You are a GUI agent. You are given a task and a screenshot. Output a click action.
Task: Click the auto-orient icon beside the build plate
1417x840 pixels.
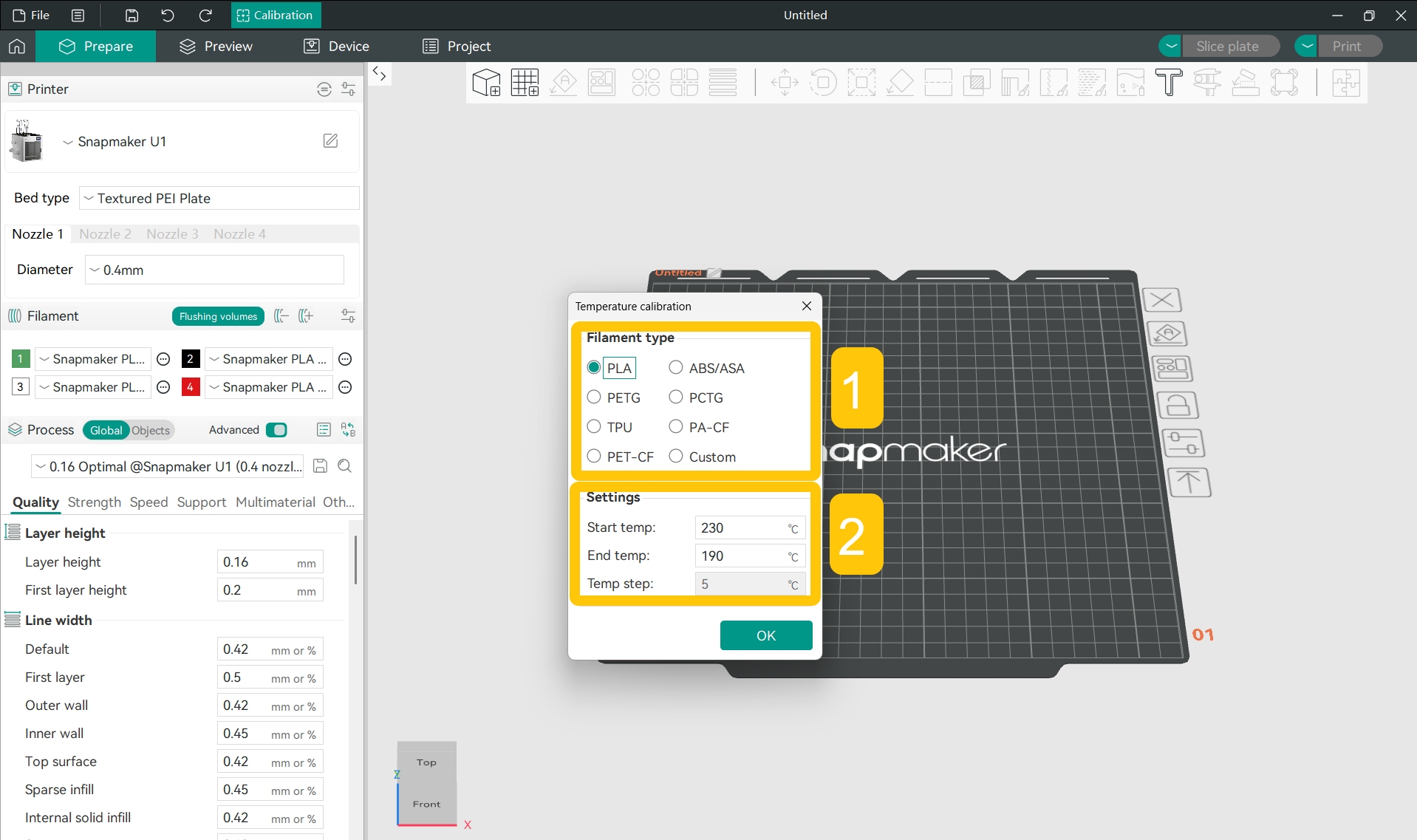[x=1167, y=334]
